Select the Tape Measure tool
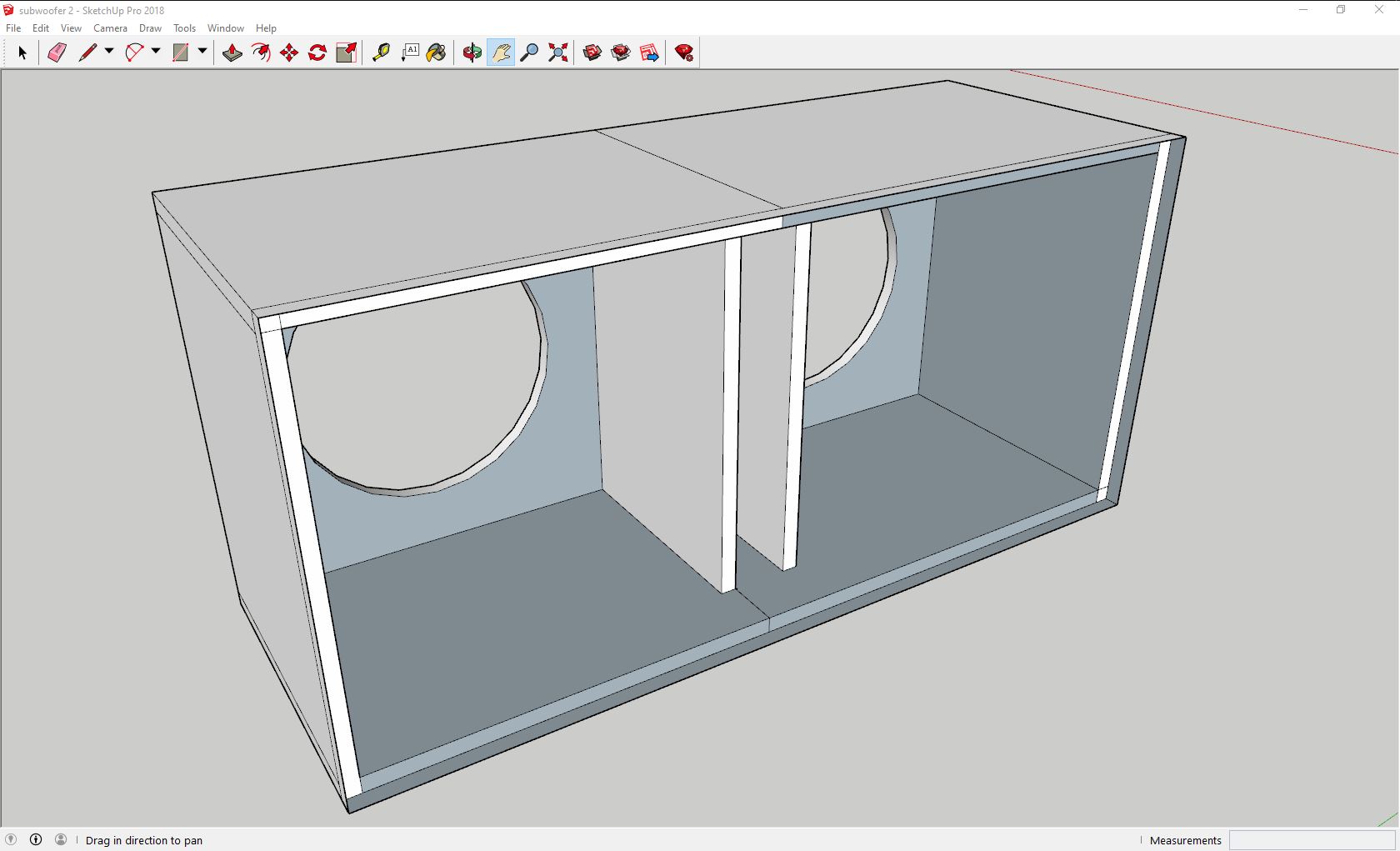1400x851 pixels. [381, 53]
